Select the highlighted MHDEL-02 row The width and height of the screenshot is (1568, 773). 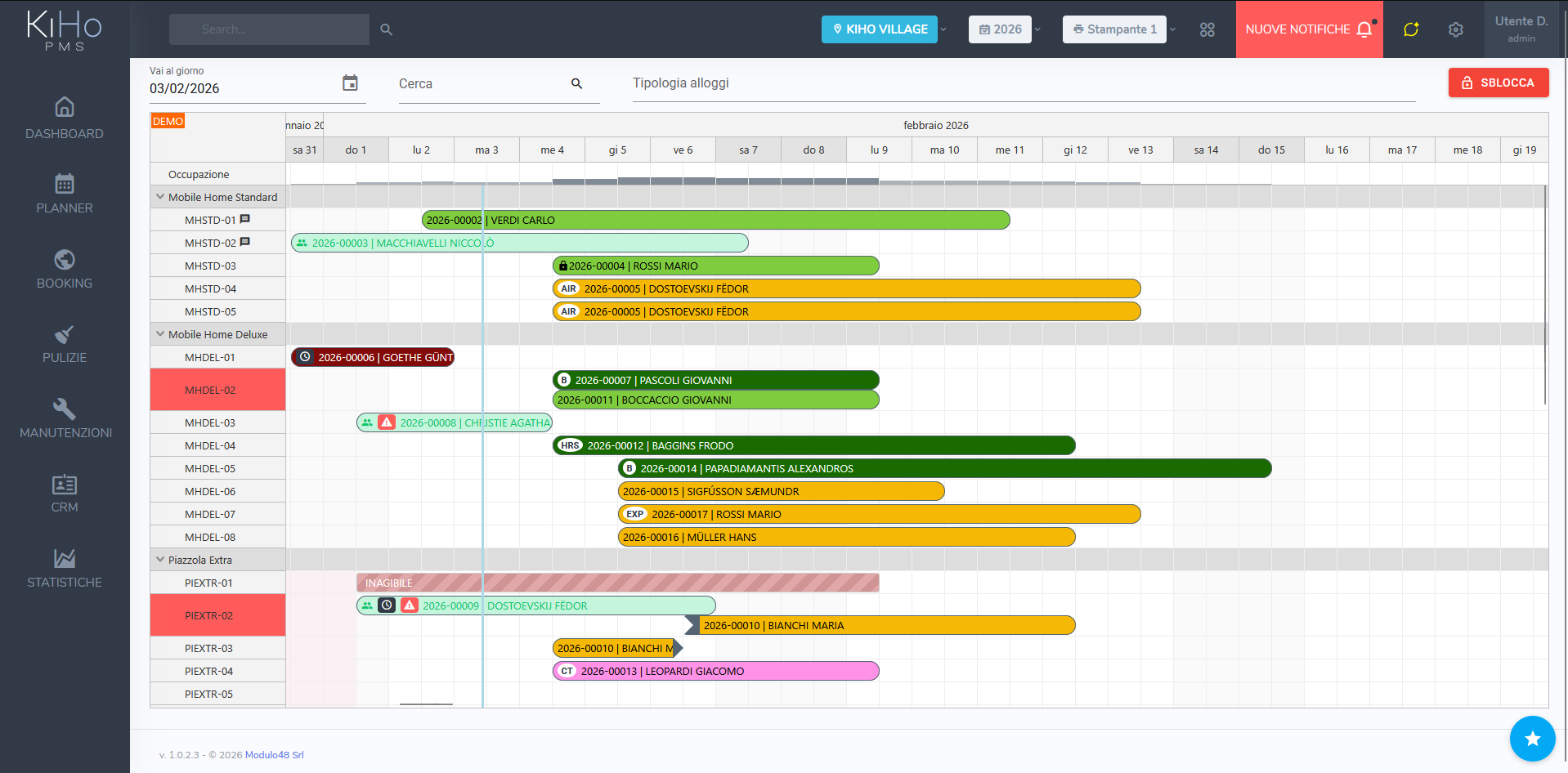[x=217, y=390]
